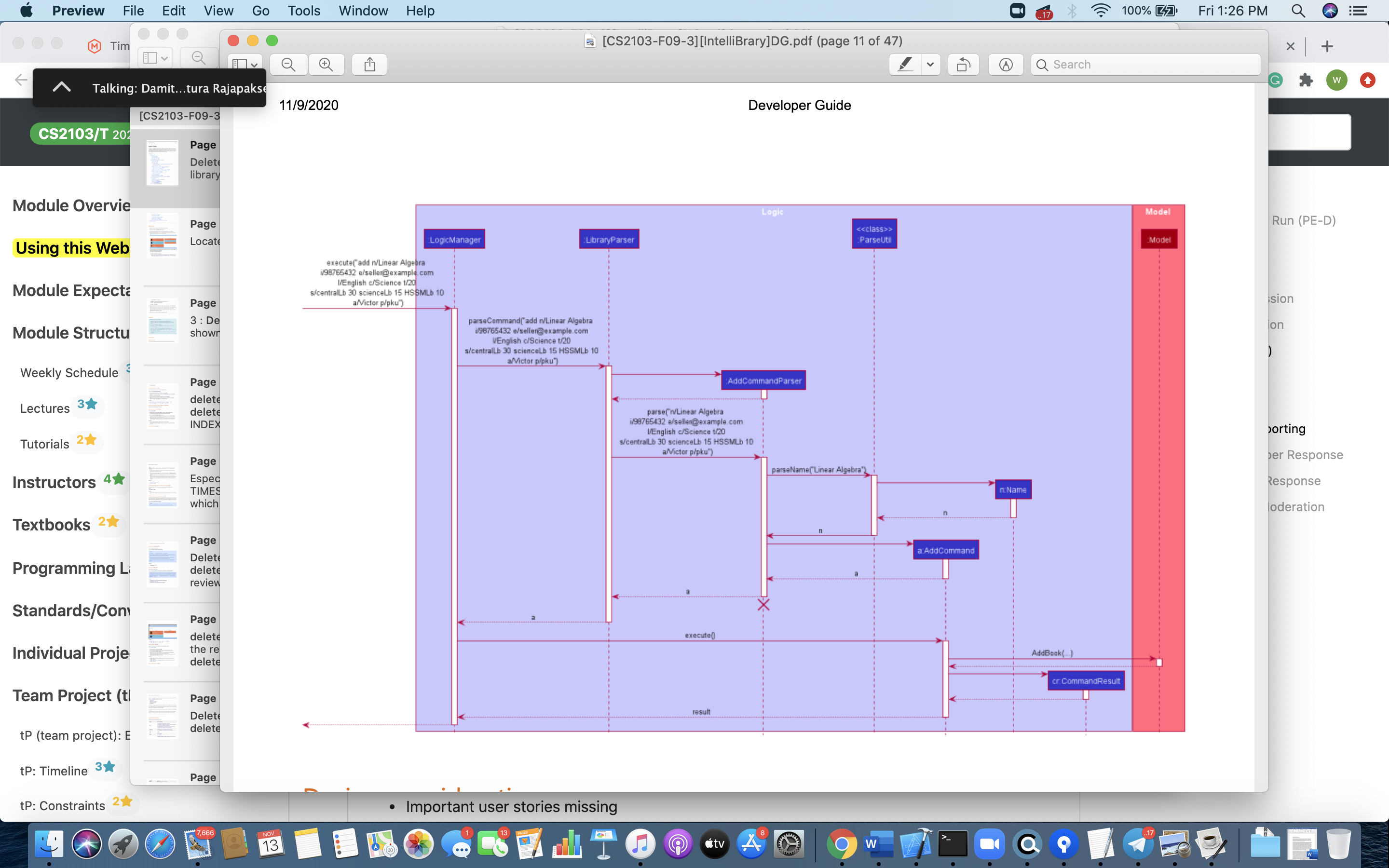Open the Chrome extensions puzzle icon
The width and height of the screenshot is (1389, 868).
(x=1306, y=81)
